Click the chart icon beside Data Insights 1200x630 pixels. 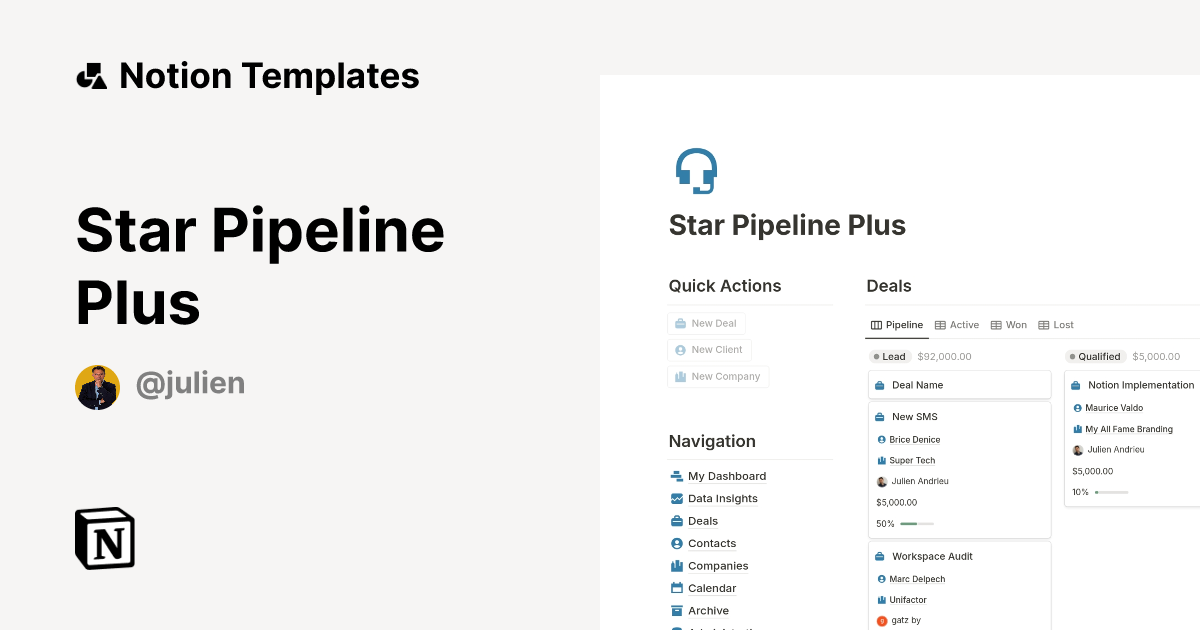pyautogui.click(x=677, y=498)
